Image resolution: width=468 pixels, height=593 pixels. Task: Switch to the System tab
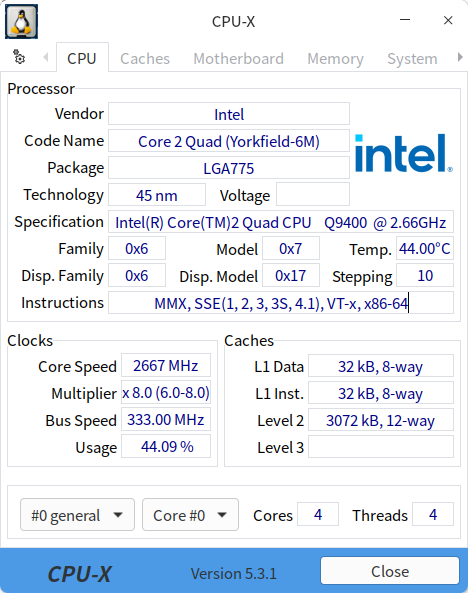click(x=412, y=59)
